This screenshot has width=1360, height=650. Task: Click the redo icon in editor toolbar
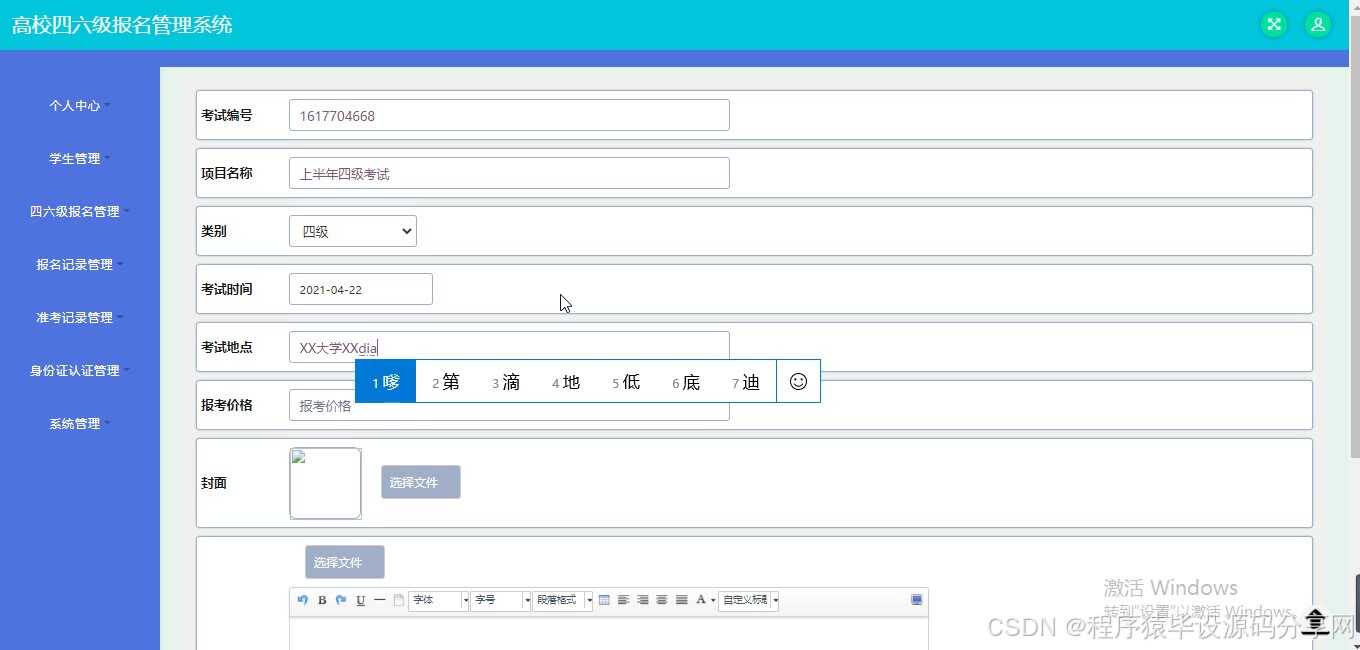point(341,600)
